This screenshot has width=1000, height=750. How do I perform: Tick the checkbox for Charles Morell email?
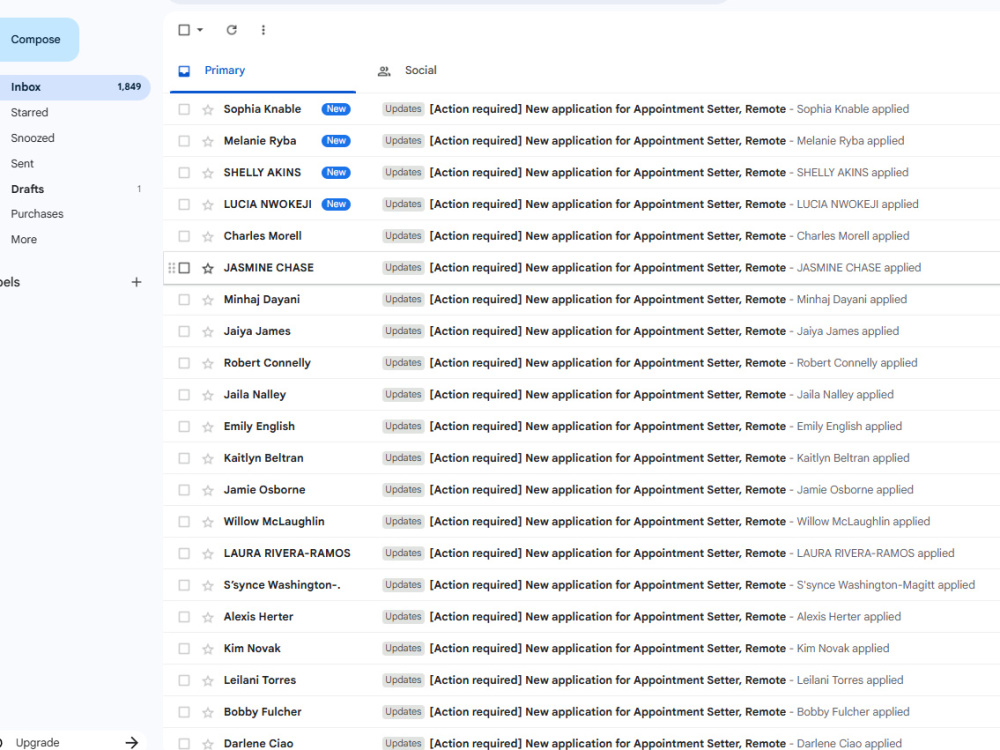(x=184, y=236)
